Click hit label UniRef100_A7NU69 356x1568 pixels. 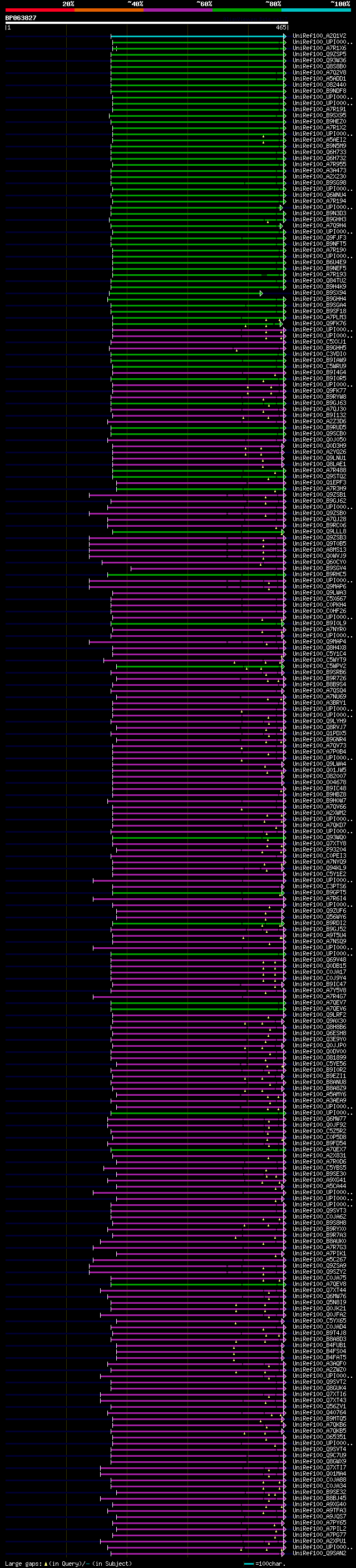pos(319,697)
